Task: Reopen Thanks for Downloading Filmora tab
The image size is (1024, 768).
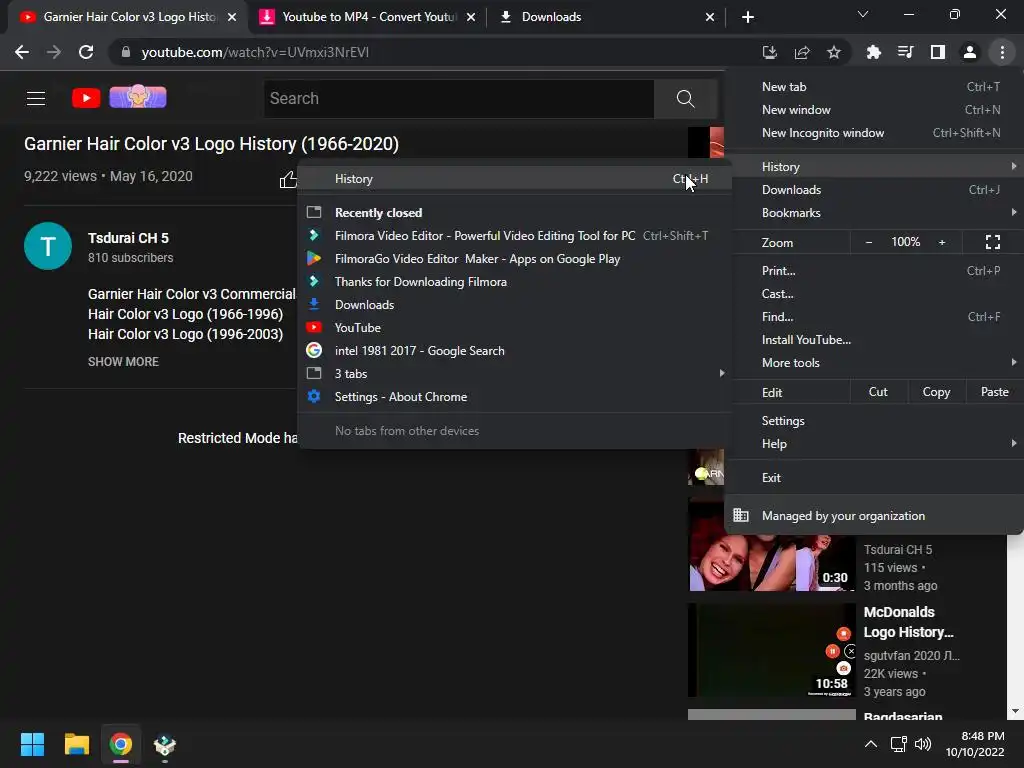Action: pos(515,282)
